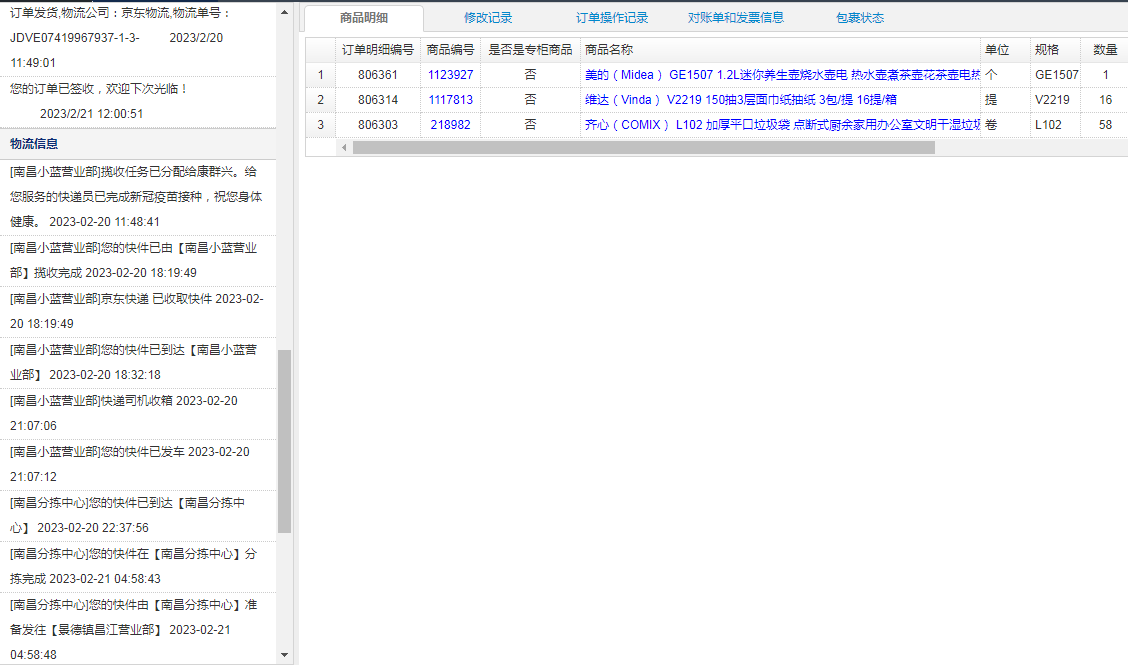
Task: Click the 您的快件已发车 logistics entry
Action: tap(138, 465)
